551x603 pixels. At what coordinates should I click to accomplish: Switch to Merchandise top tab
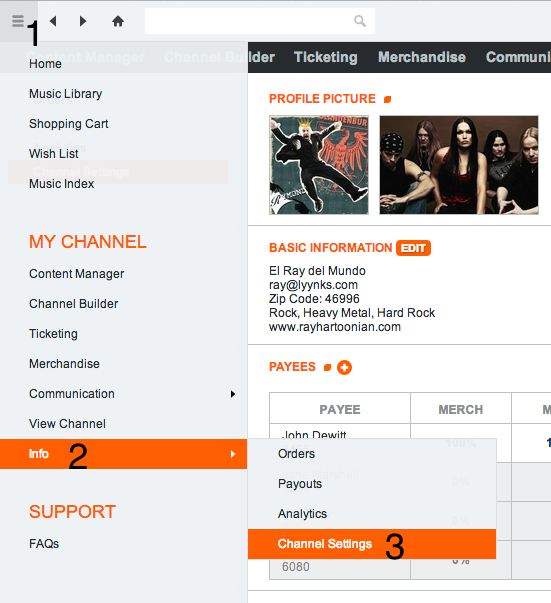(422, 57)
